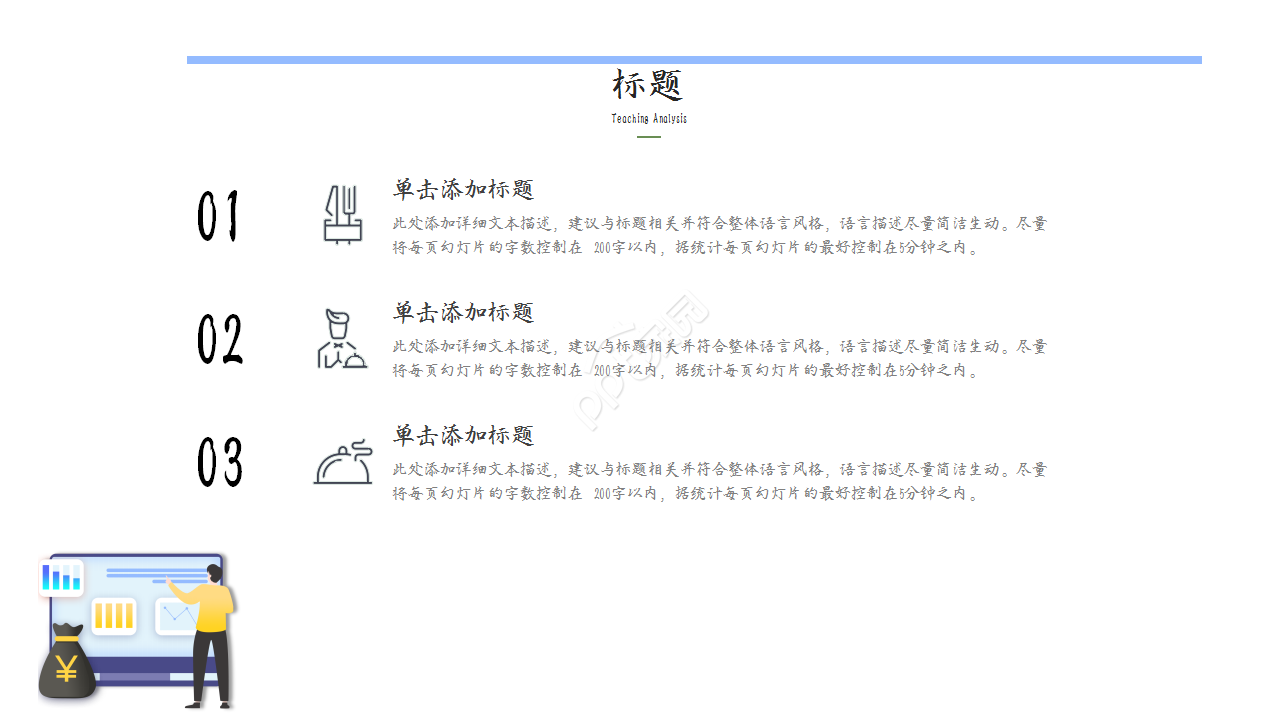Select the Teaching Analysis subtitle text
1280x720 pixels.
[649, 119]
